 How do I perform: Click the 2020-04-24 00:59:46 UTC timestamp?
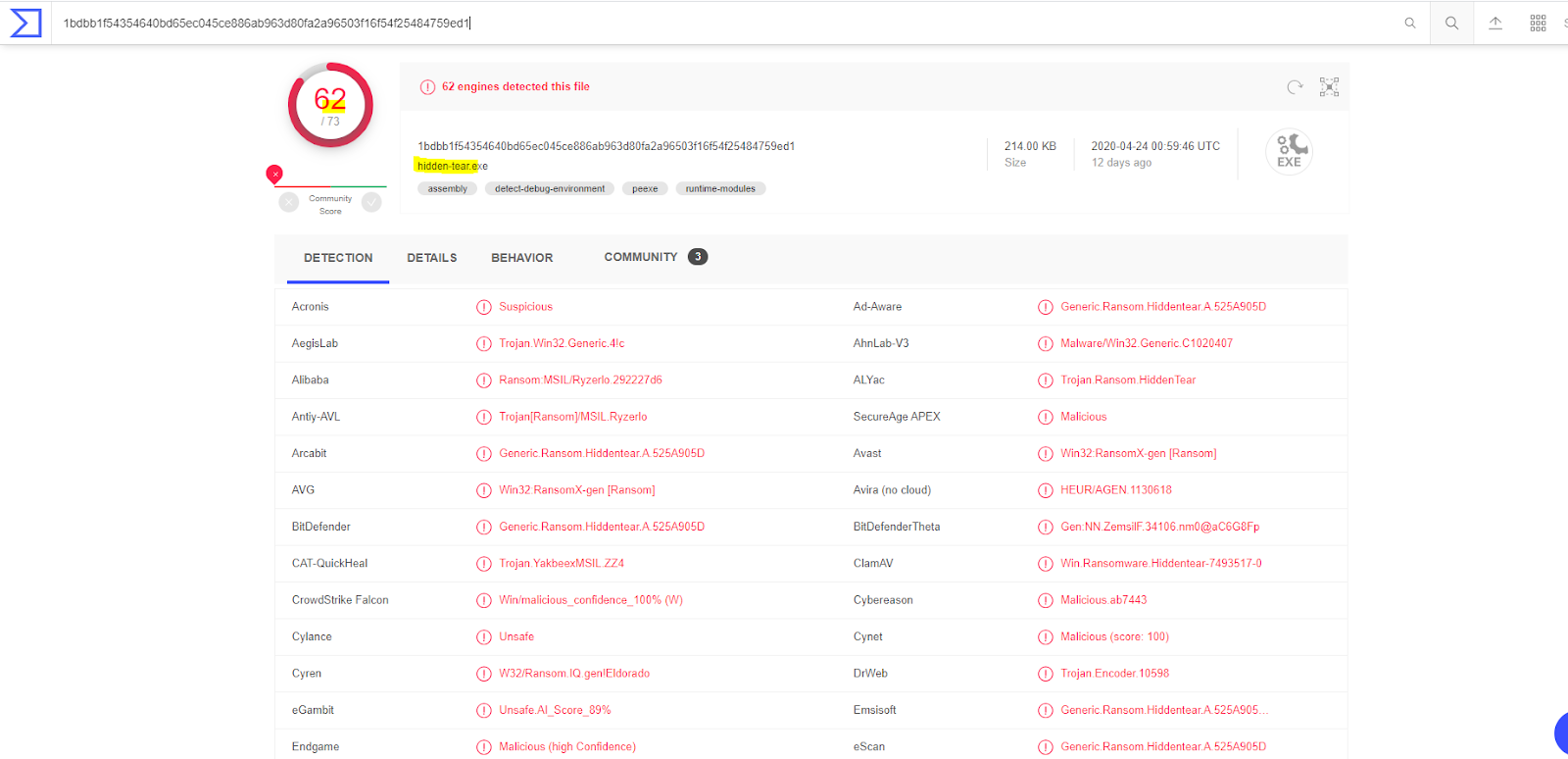[x=1155, y=146]
